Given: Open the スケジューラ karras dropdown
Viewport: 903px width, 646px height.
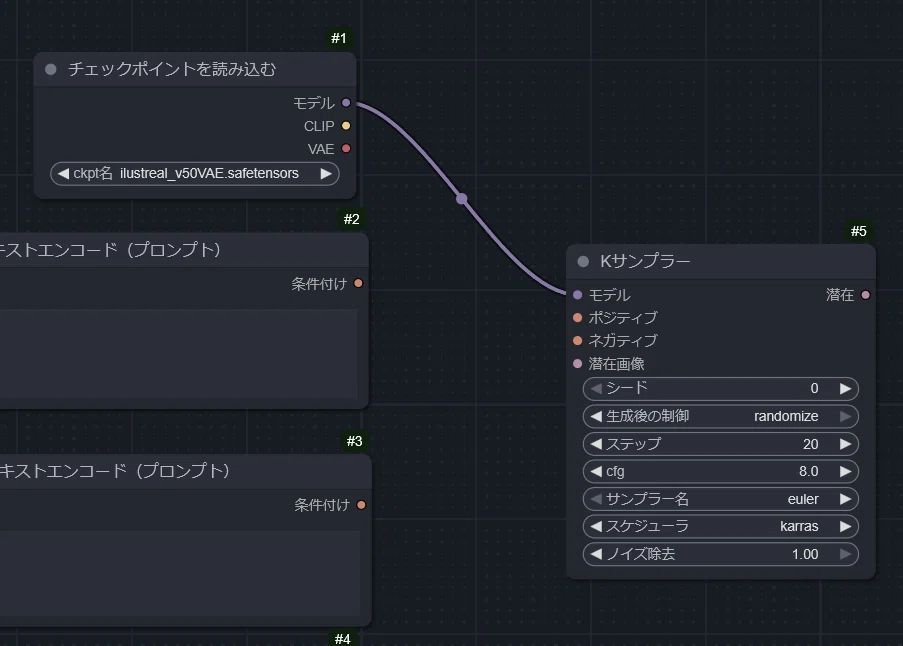Looking at the screenshot, I should coord(720,526).
